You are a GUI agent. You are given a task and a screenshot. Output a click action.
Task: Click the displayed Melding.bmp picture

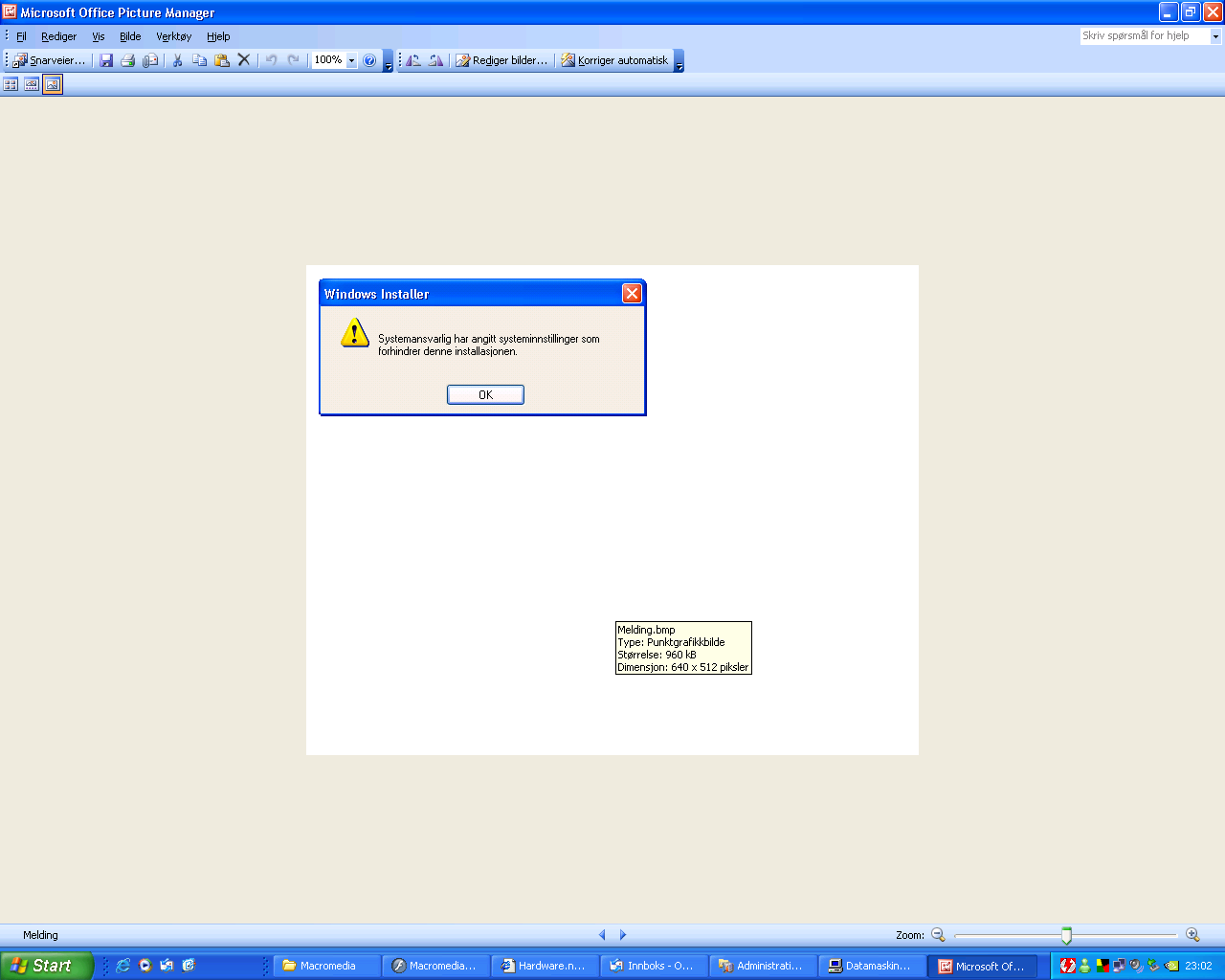pos(612,510)
